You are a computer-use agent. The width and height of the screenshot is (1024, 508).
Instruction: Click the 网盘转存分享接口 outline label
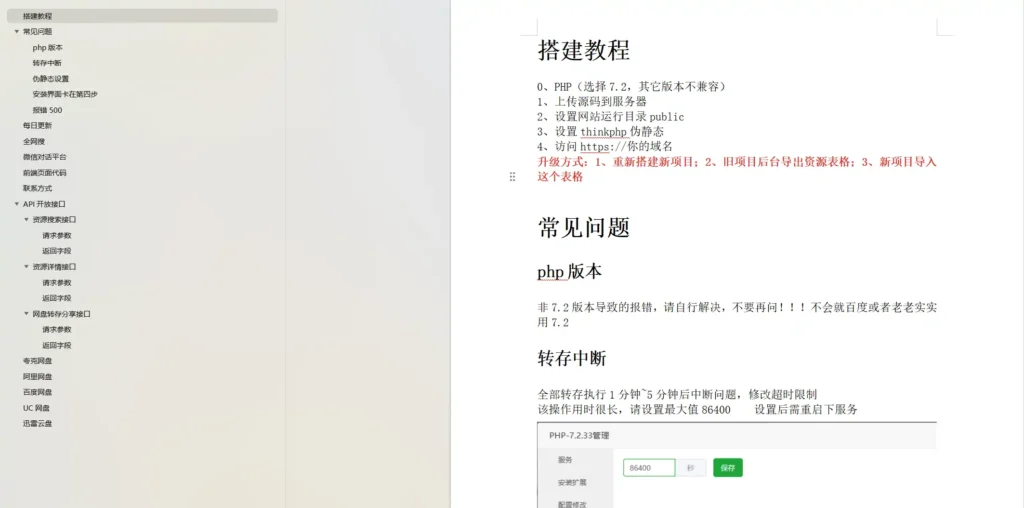pyautogui.click(x=61, y=313)
